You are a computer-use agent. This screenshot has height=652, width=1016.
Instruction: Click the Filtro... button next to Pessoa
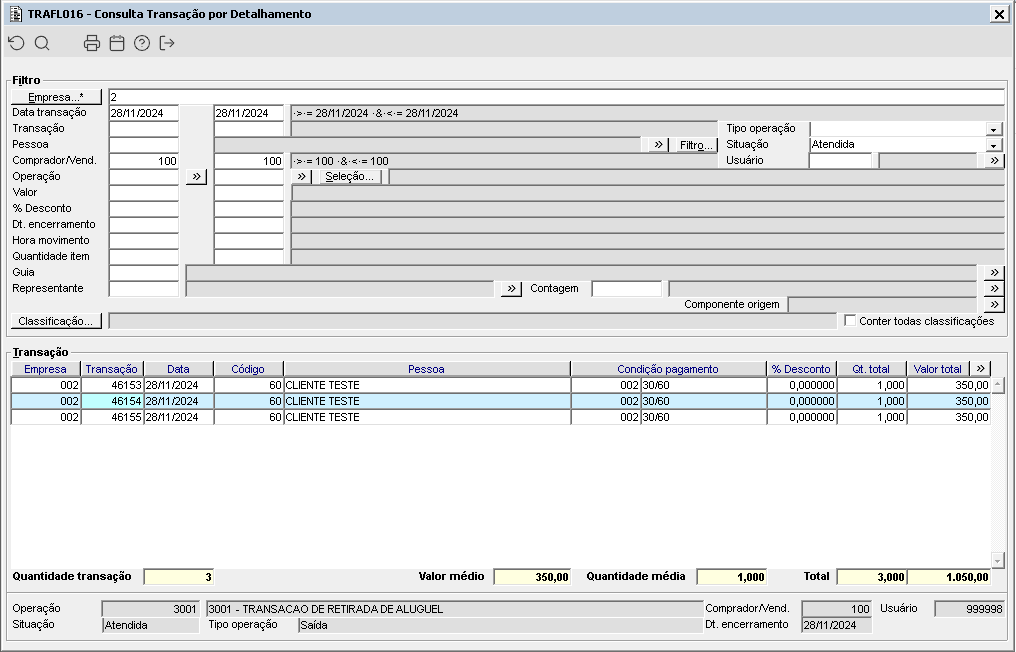(696, 145)
